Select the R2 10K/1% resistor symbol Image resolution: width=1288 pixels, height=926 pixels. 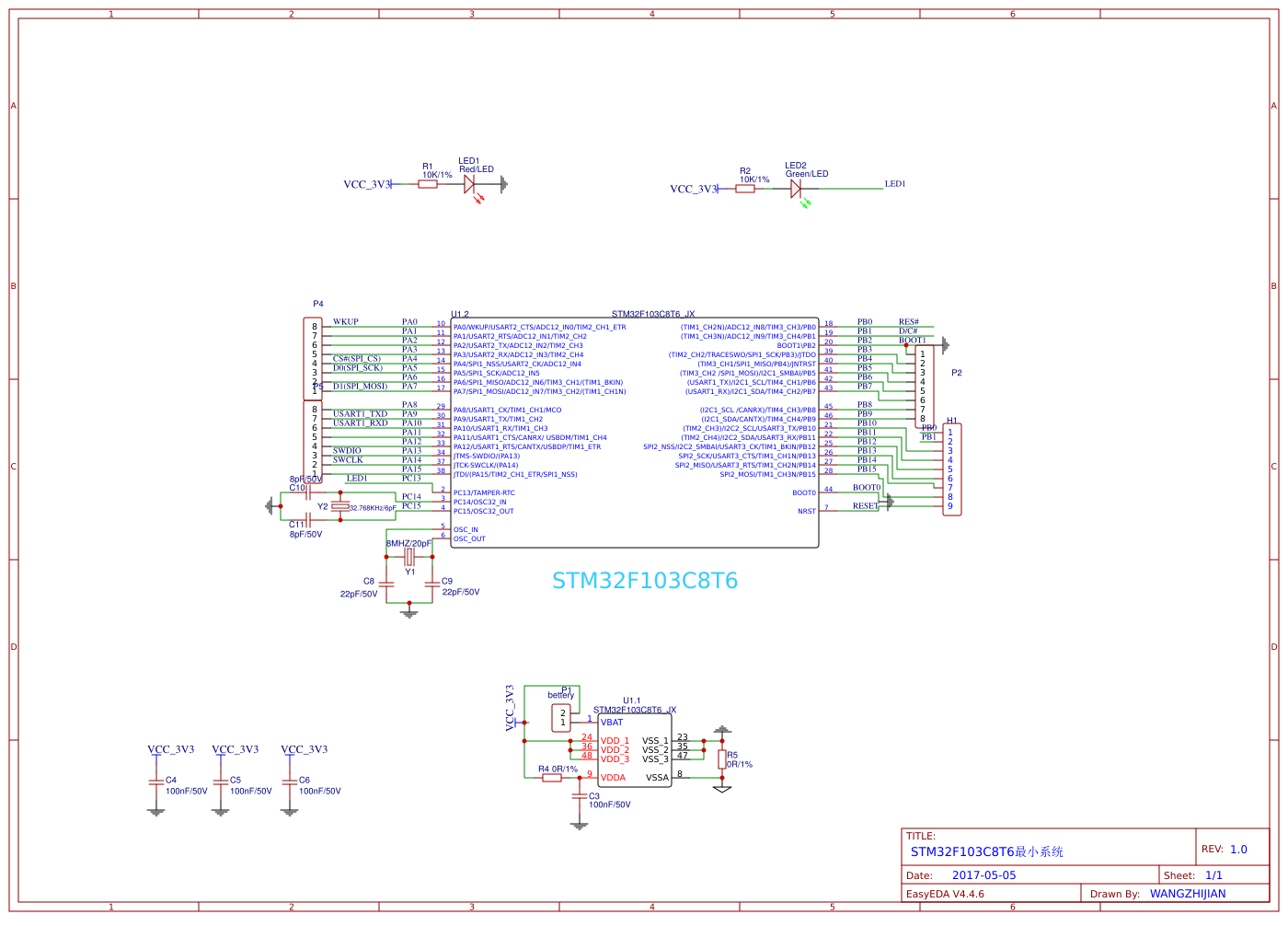pyautogui.click(x=745, y=189)
